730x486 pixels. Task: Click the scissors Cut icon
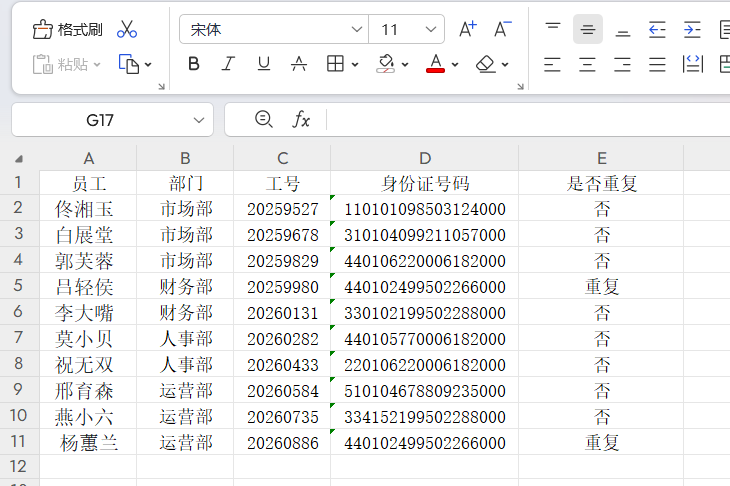point(127,29)
